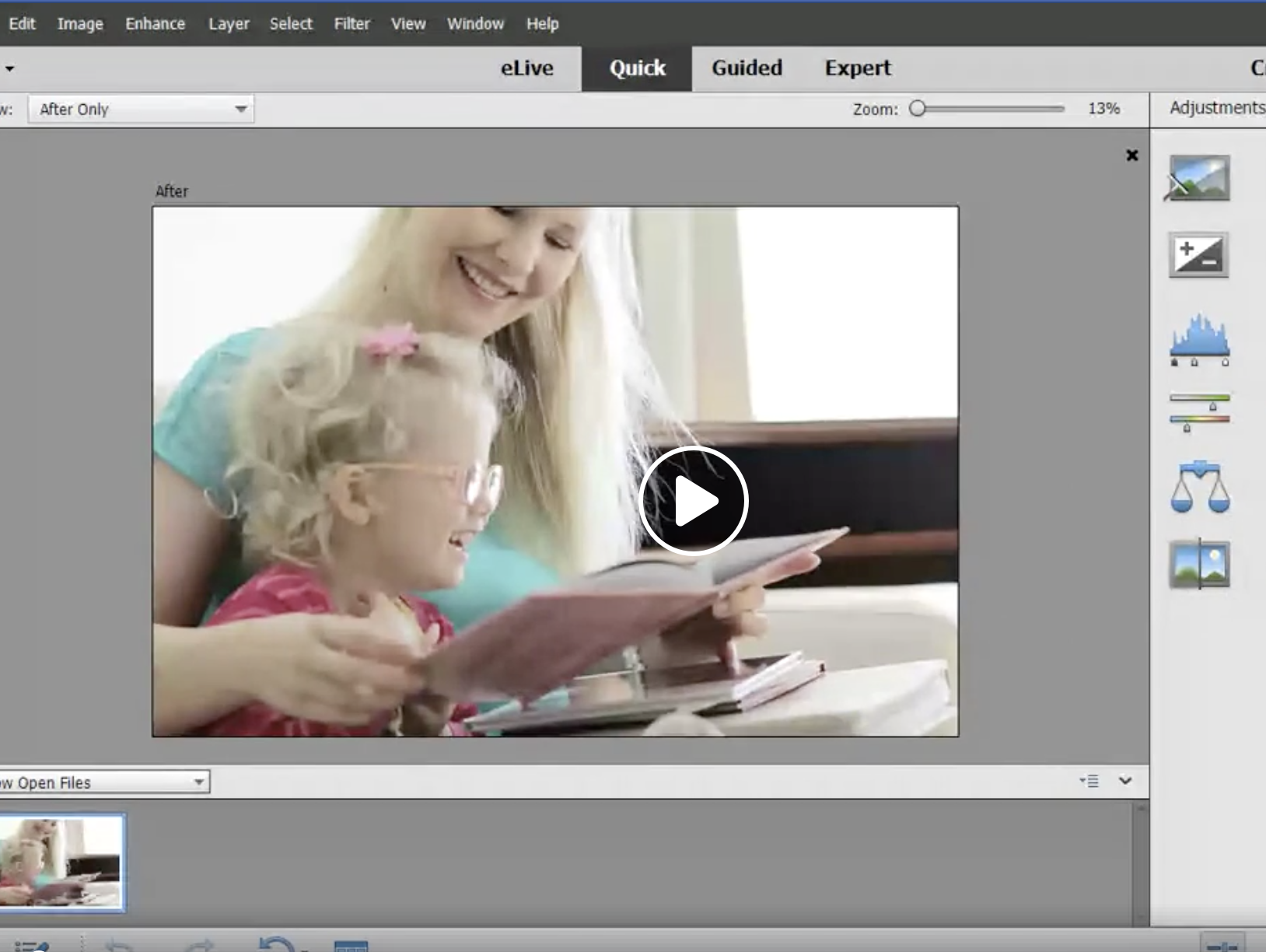This screenshot has width=1266, height=952.
Task: Open the Exposure adjustment icon
Action: tap(1198, 255)
